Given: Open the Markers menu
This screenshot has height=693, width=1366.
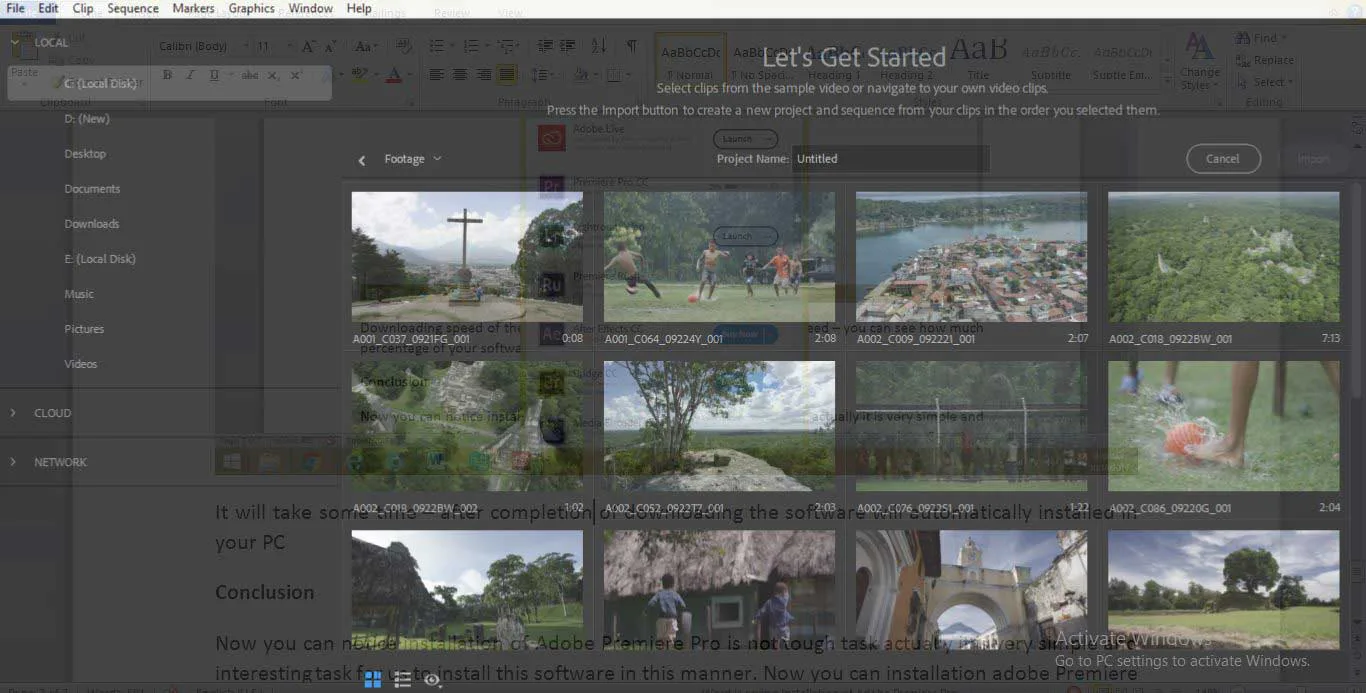Looking at the screenshot, I should [193, 8].
